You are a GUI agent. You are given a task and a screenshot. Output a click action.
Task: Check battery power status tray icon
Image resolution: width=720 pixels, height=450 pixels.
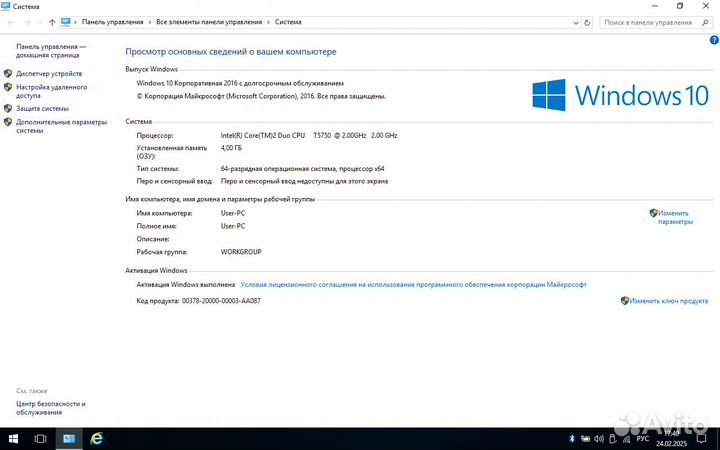(585, 439)
